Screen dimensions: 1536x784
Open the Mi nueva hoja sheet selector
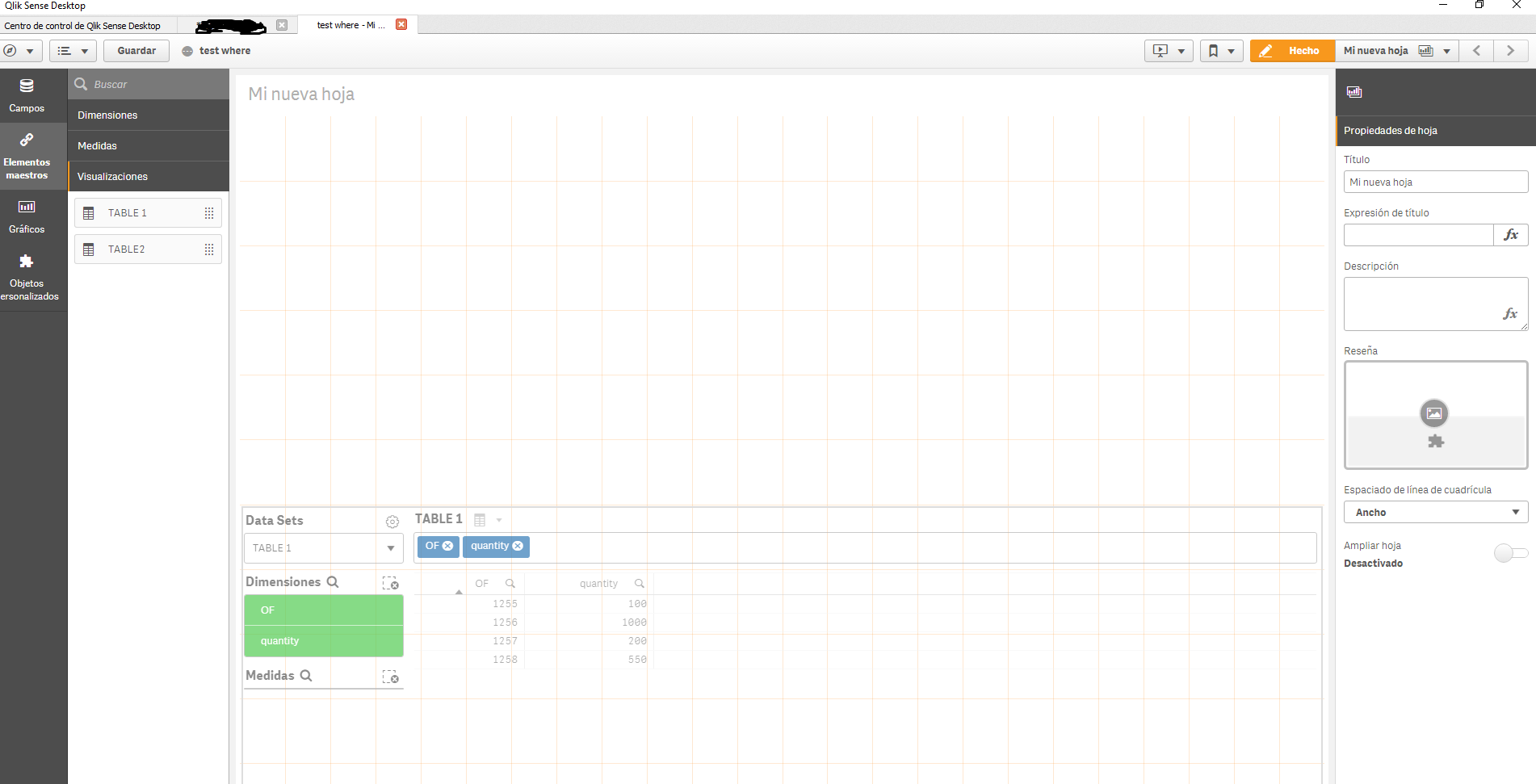click(x=1397, y=51)
